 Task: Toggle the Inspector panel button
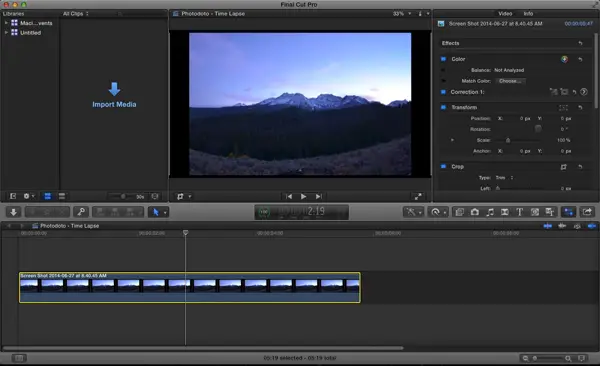[569, 212]
